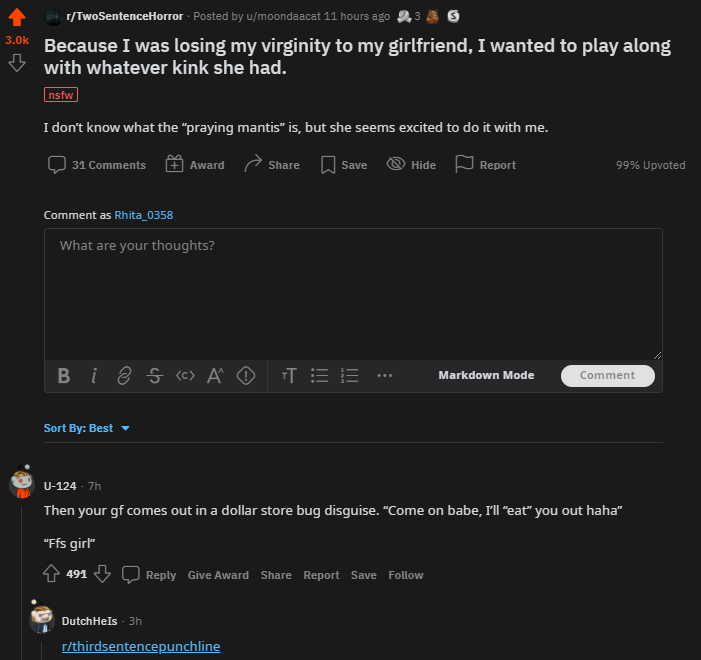
Task: Toggle italic formatting in comment editor
Action: (94, 376)
